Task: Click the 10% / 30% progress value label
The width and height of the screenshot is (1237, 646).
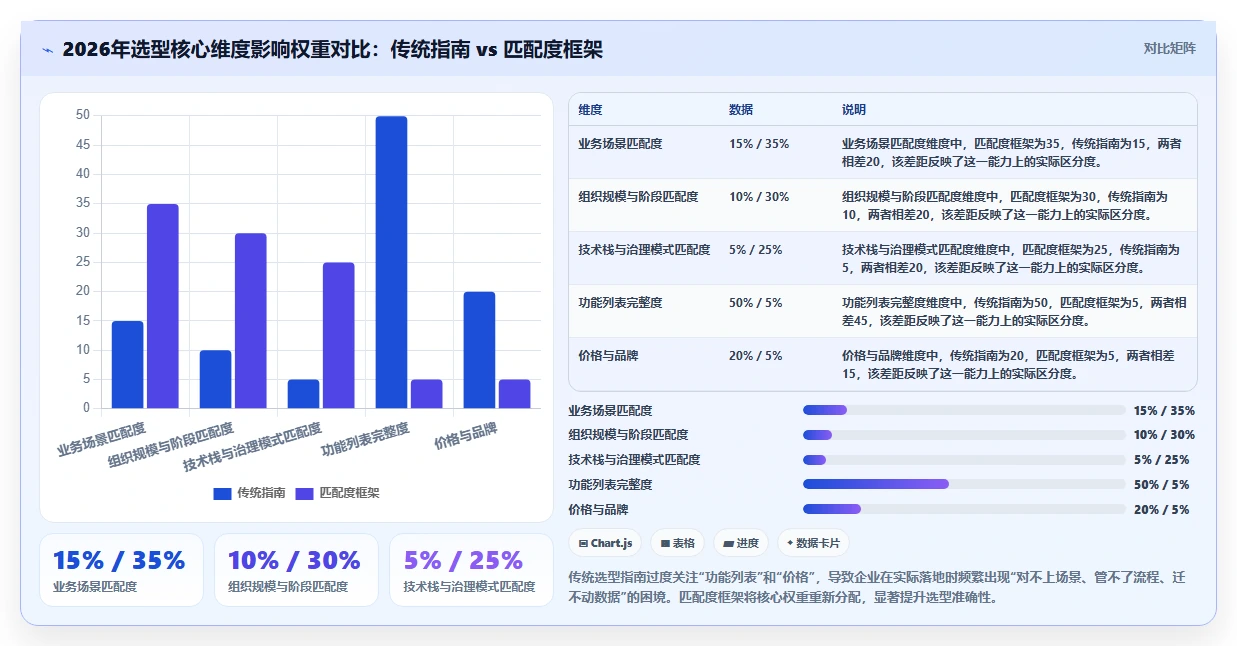Action: coord(1164,435)
